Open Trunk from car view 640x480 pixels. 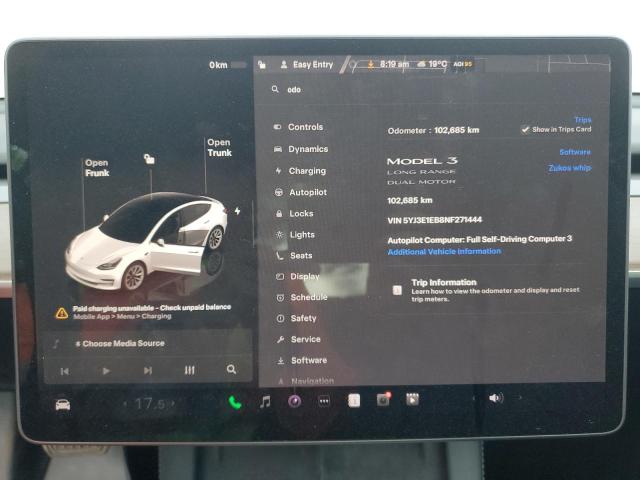[219, 147]
